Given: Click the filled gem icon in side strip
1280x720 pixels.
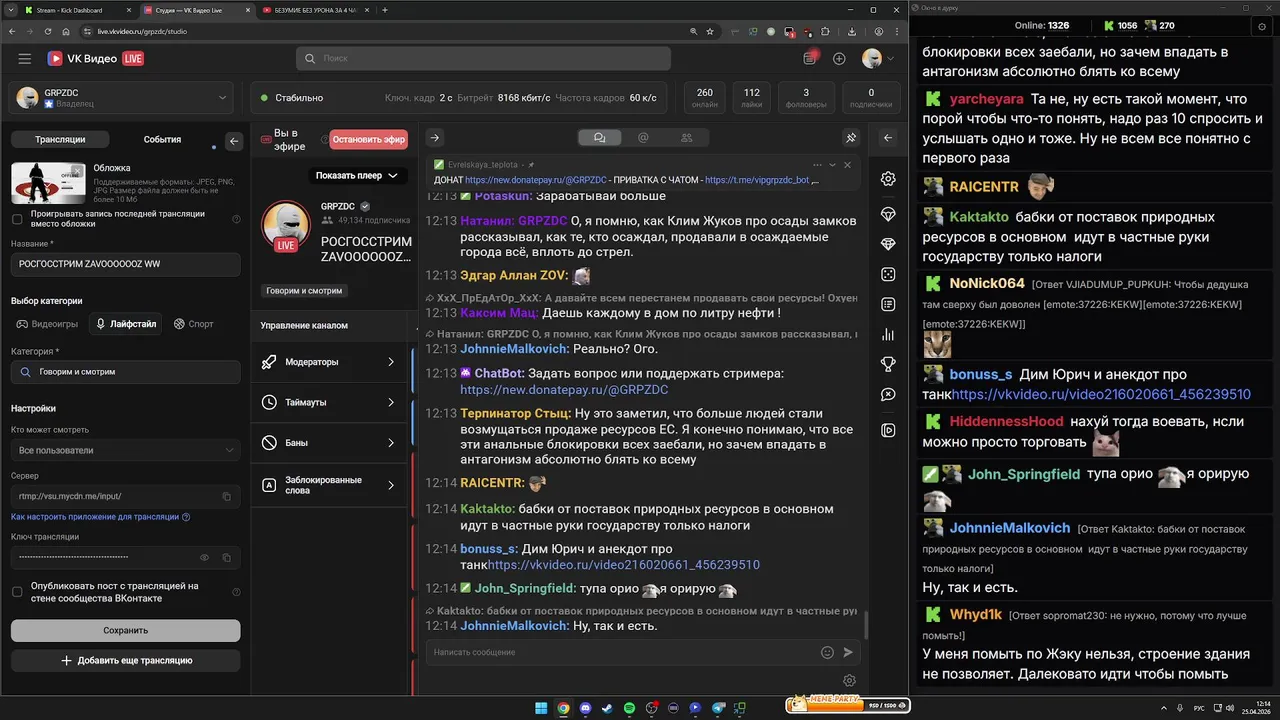Looking at the screenshot, I should [x=888, y=244].
